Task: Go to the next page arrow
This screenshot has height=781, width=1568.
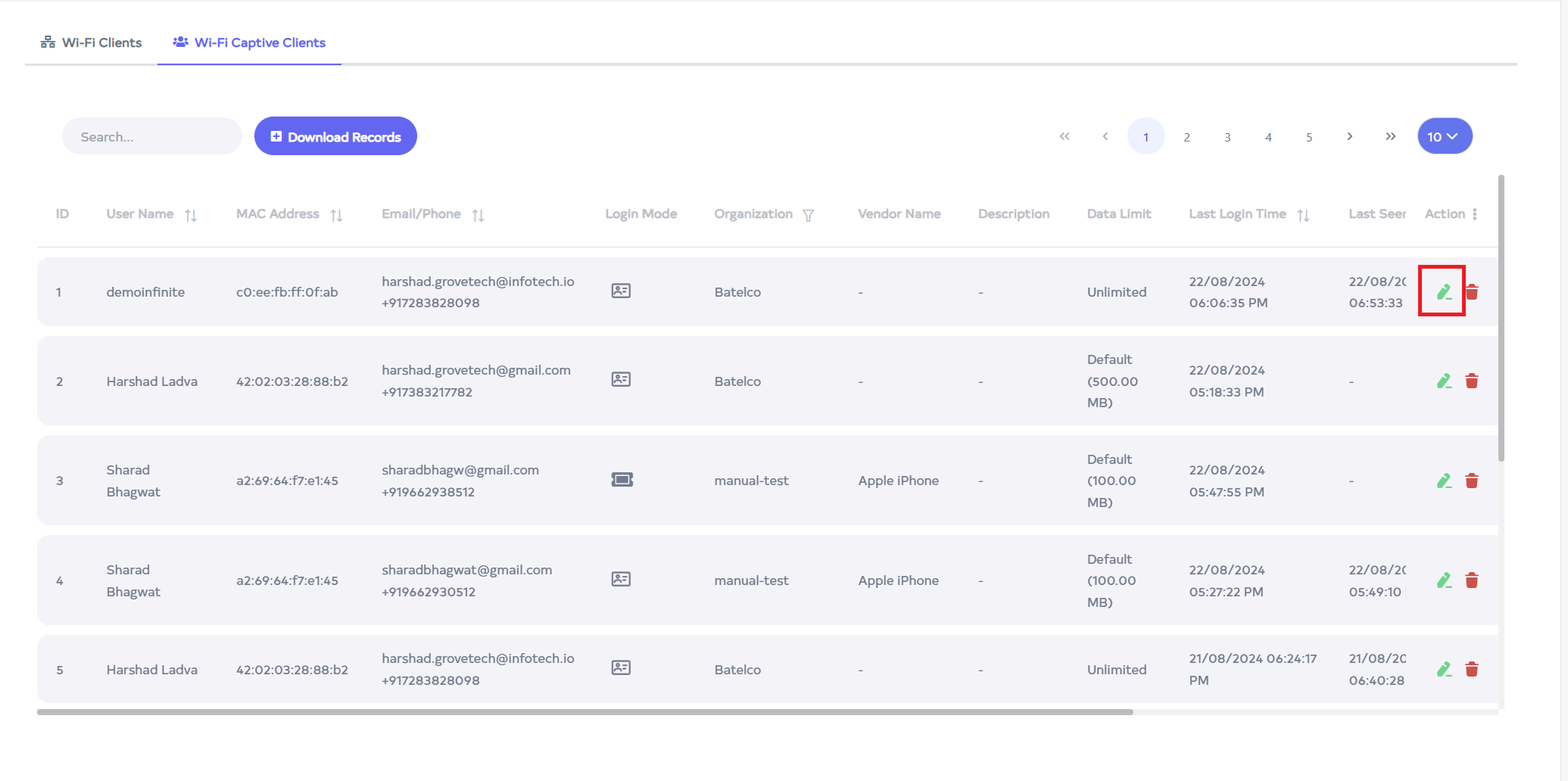Action: tap(1349, 136)
